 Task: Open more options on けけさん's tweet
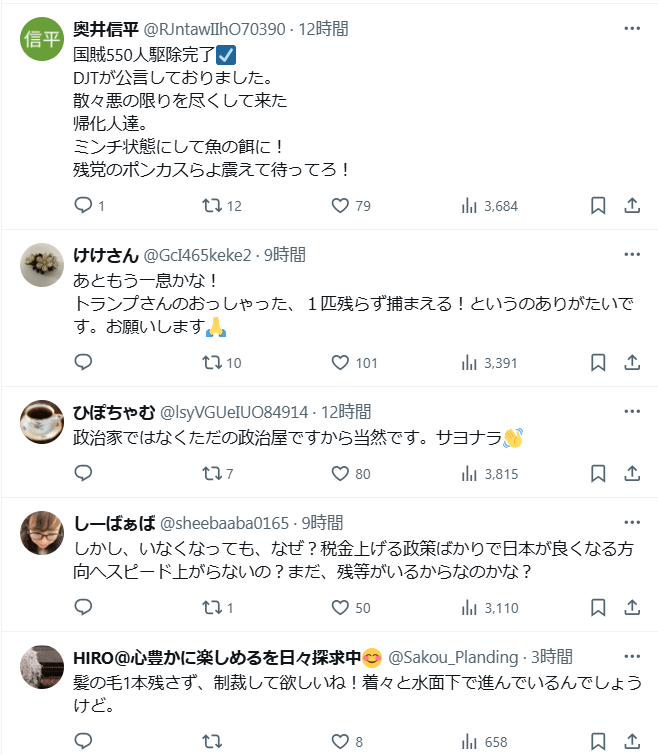click(x=632, y=255)
